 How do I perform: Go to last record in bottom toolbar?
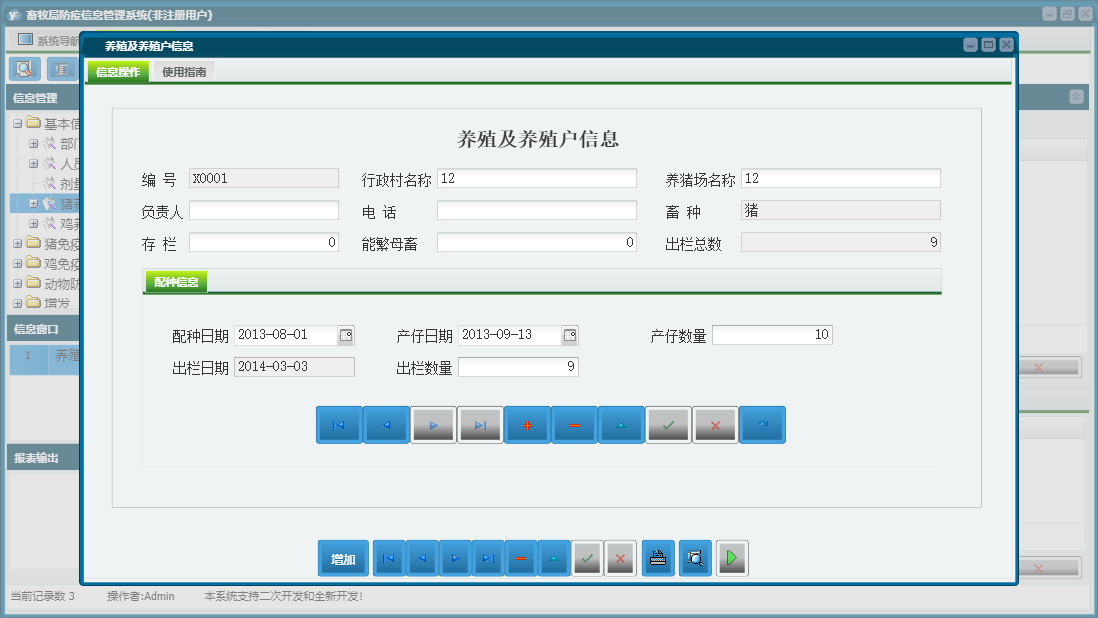click(487, 559)
